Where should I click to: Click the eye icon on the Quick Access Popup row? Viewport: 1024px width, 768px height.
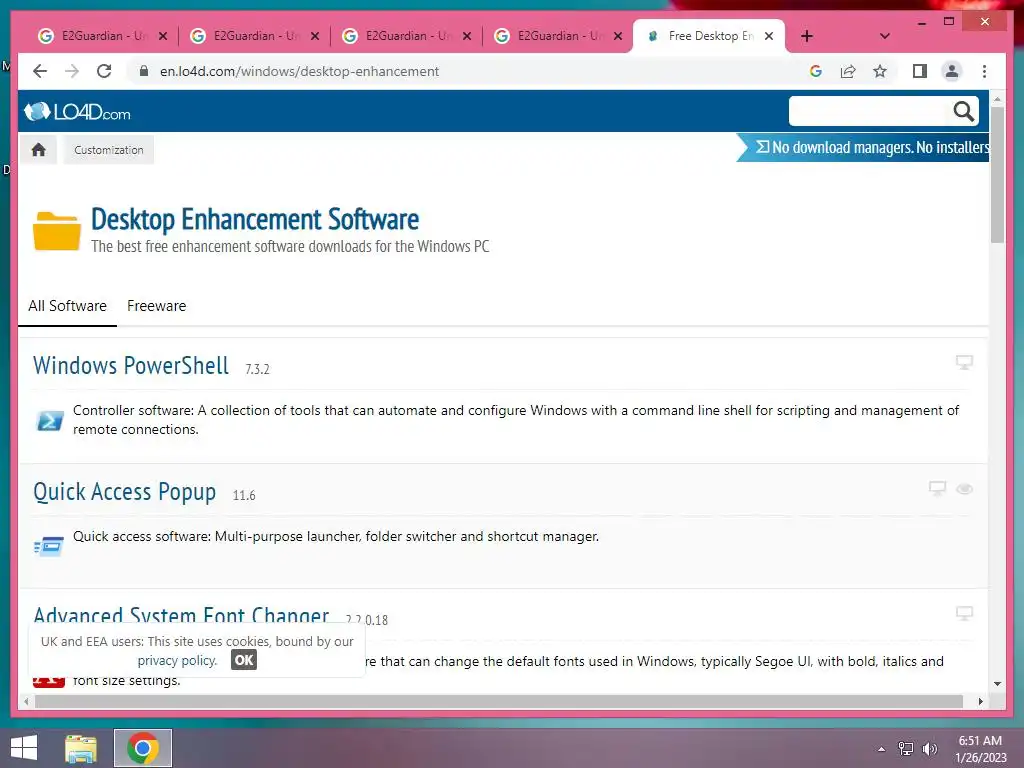pyautogui.click(x=965, y=489)
